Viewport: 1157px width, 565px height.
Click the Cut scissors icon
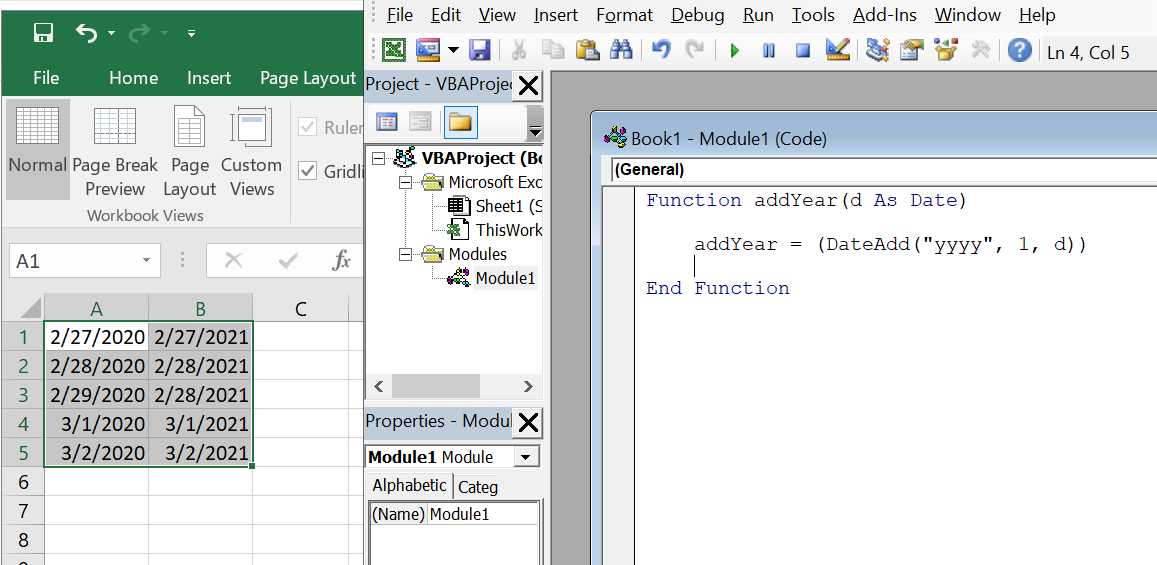tap(518, 50)
